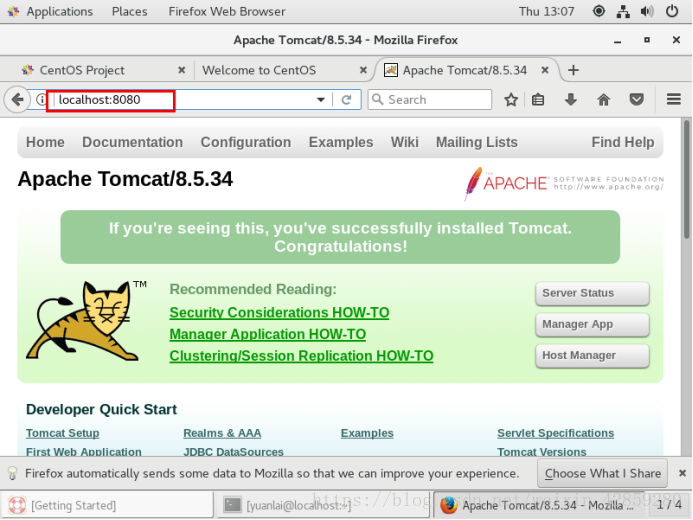Open the volume icon in top panel
The width and height of the screenshot is (693, 520).
point(647,11)
